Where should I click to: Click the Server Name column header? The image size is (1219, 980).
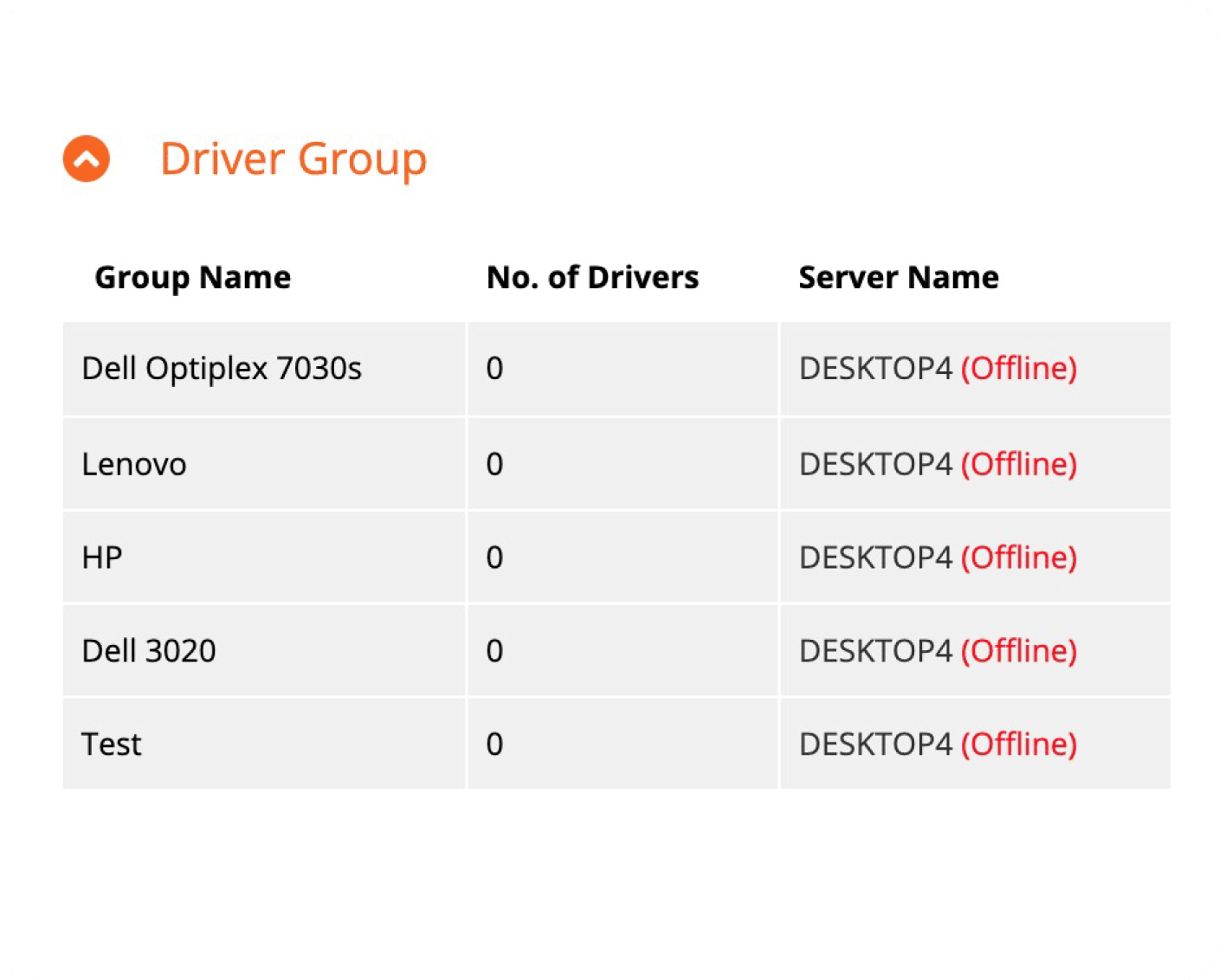point(898,278)
